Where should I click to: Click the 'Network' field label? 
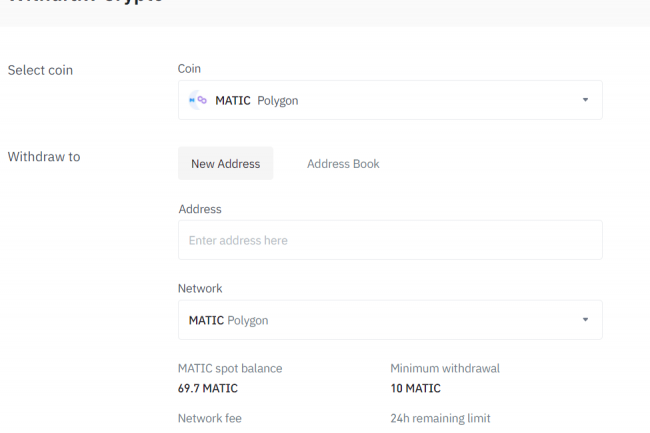coord(200,288)
